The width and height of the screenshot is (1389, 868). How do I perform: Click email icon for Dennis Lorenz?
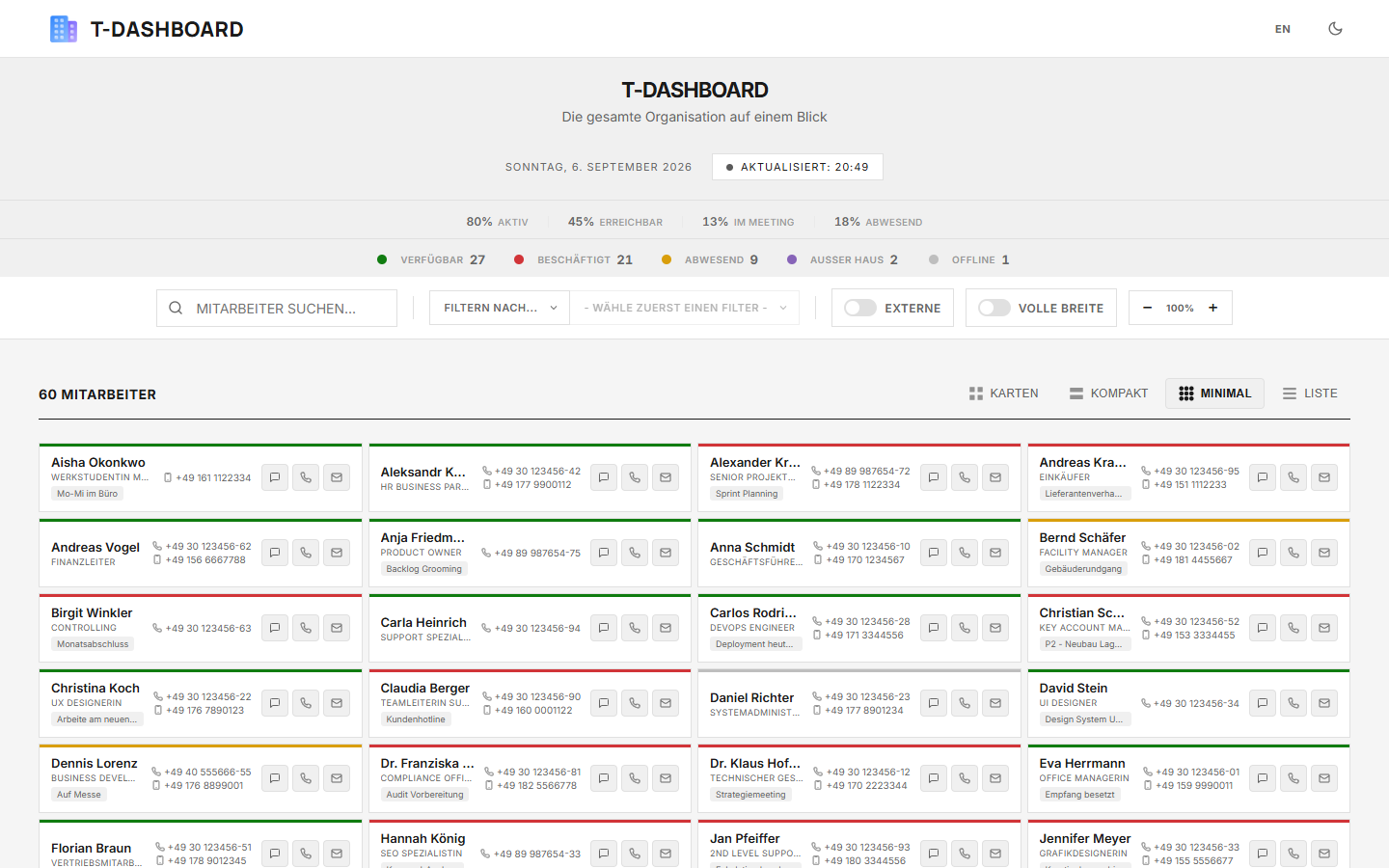[x=337, y=778]
